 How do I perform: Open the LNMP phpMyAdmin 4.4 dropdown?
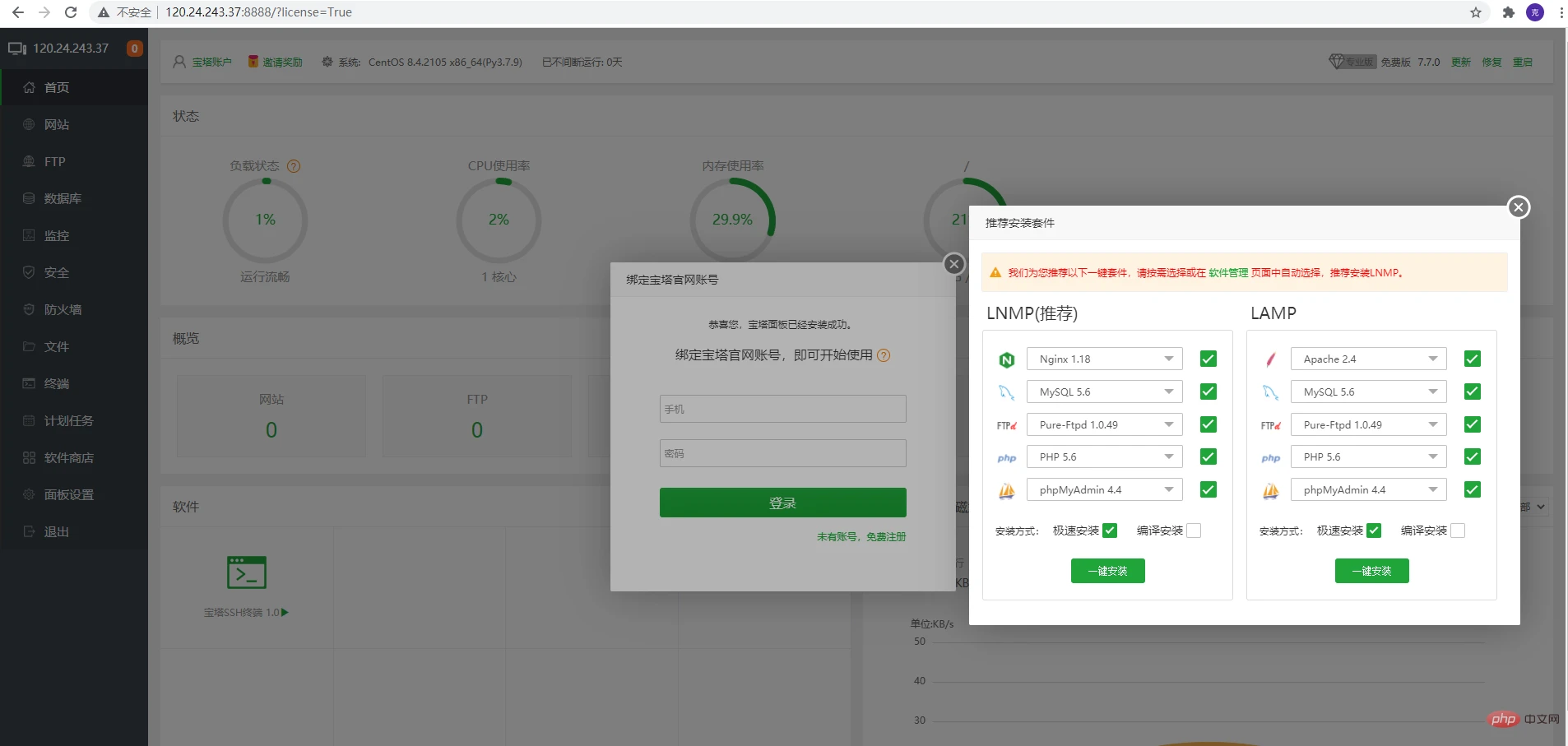click(x=1105, y=489)
